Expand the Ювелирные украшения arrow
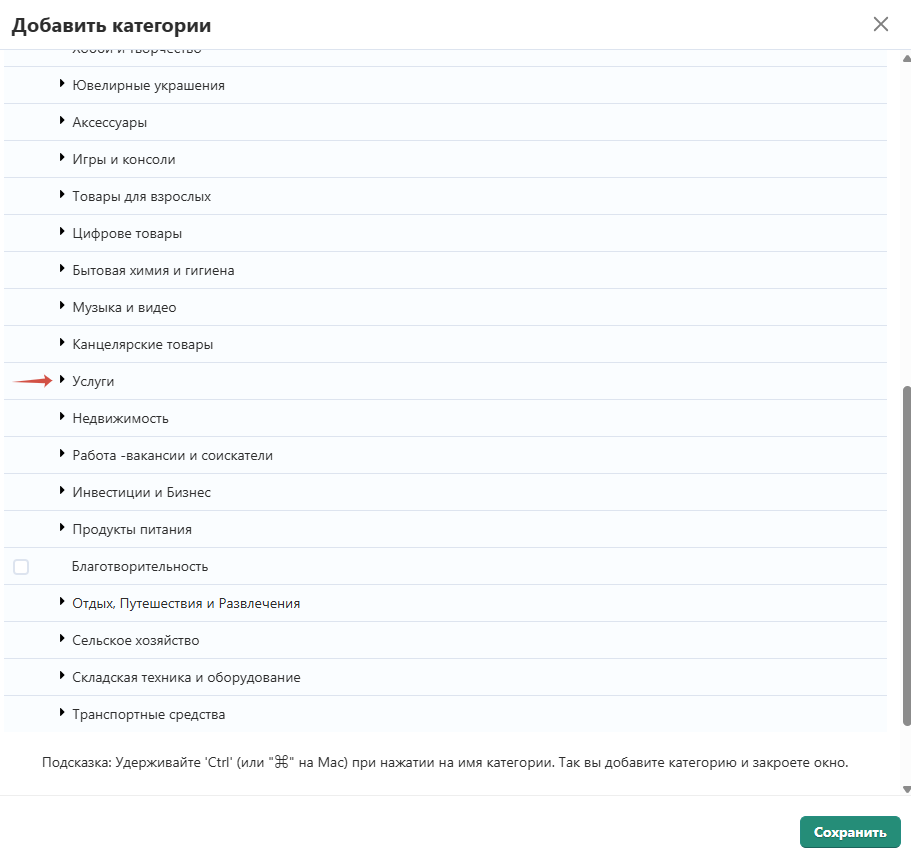Viewport: 911px width, 865px height. click(x=62, y=85)
